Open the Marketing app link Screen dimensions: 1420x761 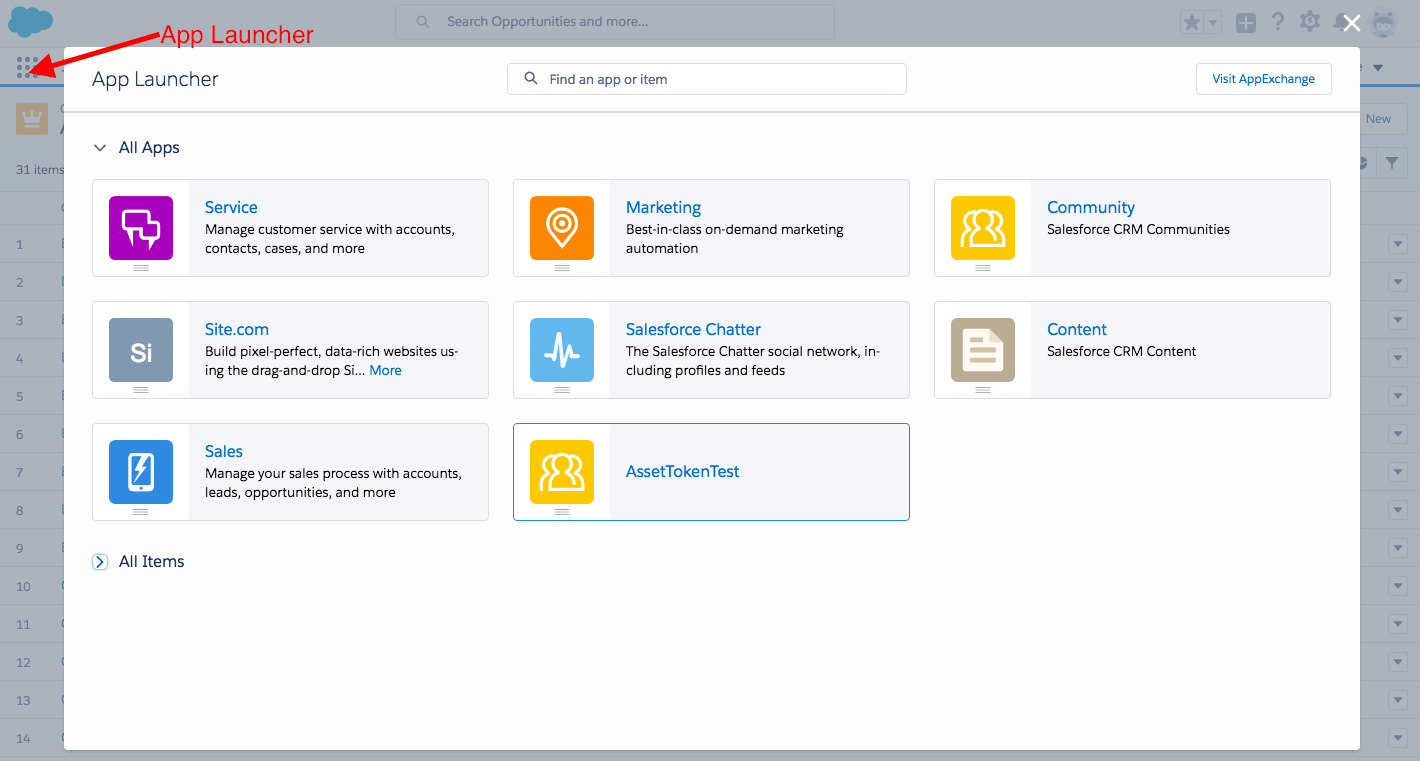[x=663, y=207]
